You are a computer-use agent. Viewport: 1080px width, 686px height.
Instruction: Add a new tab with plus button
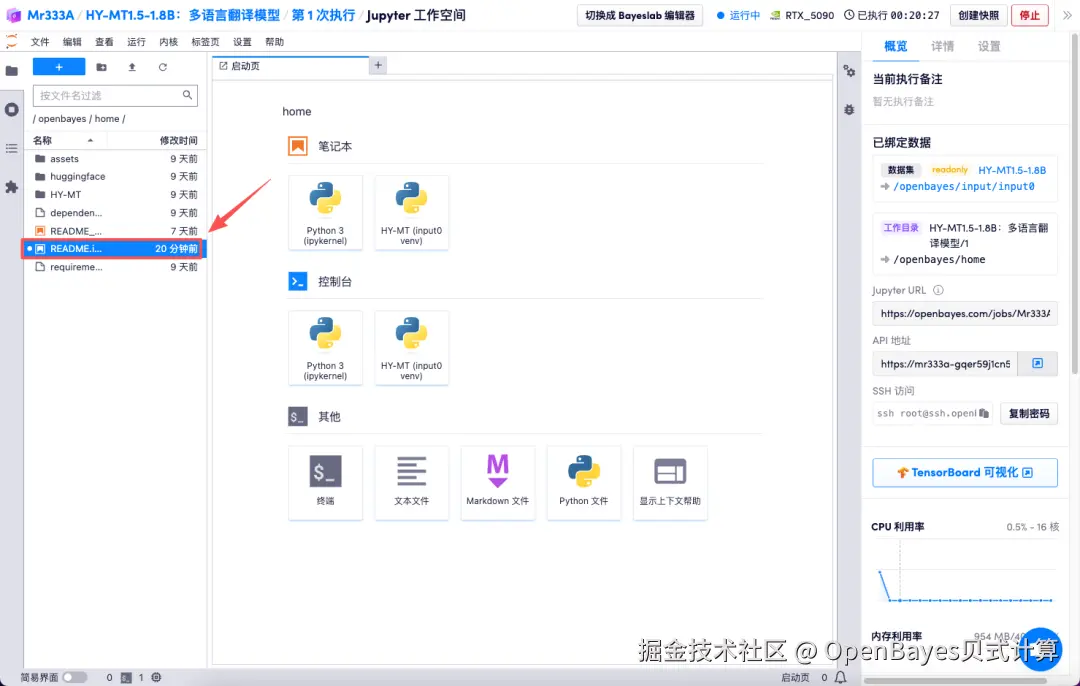378,65
